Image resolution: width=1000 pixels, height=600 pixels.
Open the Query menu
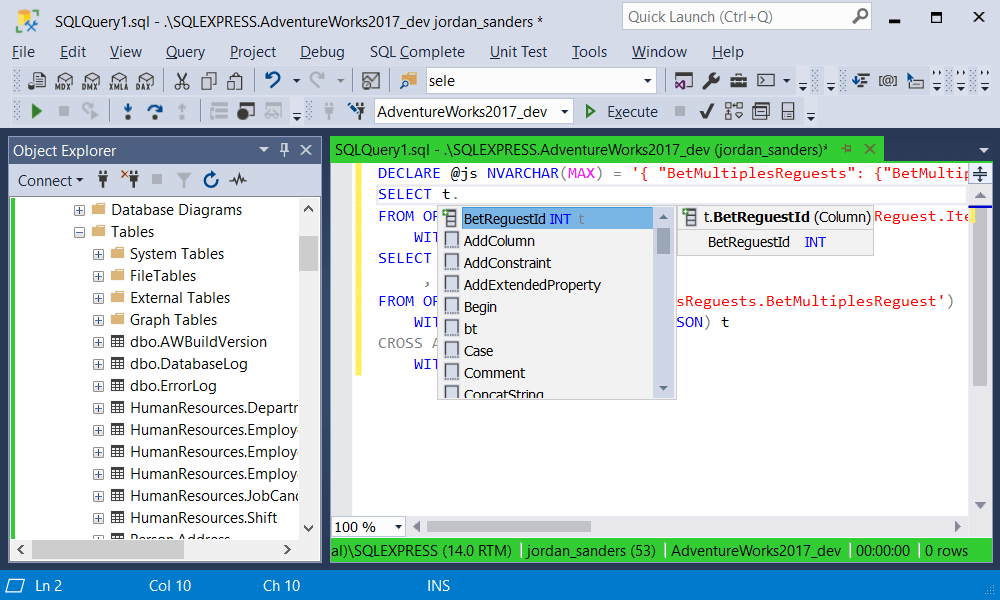[185, 52]
